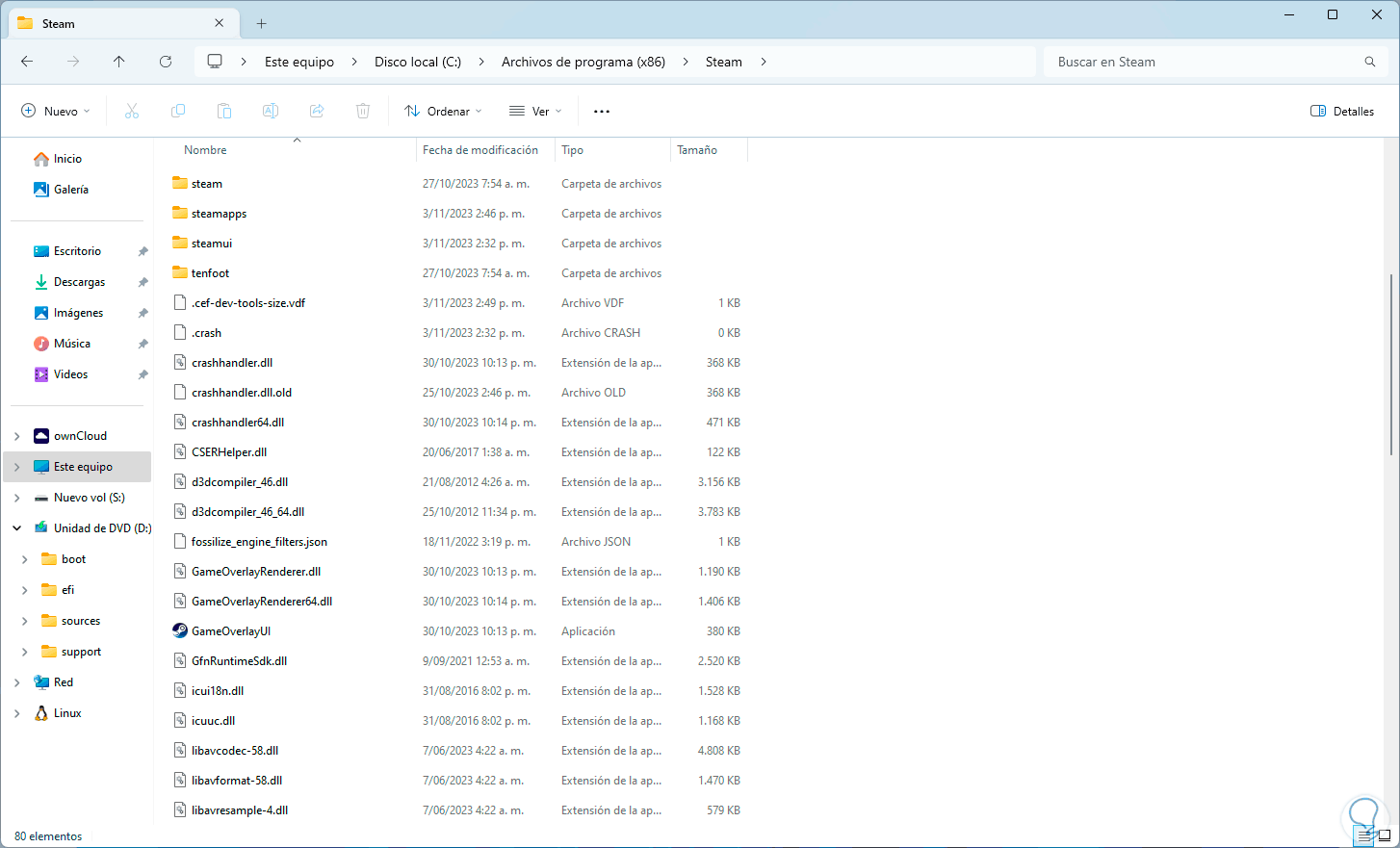Image resolution: width=1400 pixels, height=848 pixels.
Task: Open a new tab with plus button
Action: coord(261,24)
